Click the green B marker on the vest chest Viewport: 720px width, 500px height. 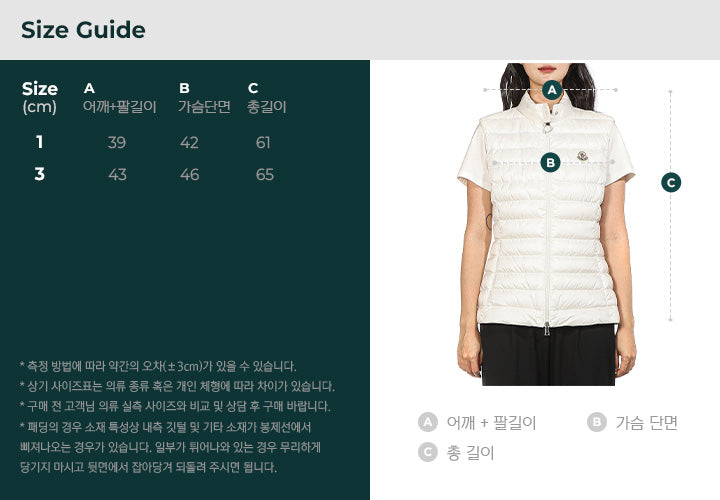551,163
